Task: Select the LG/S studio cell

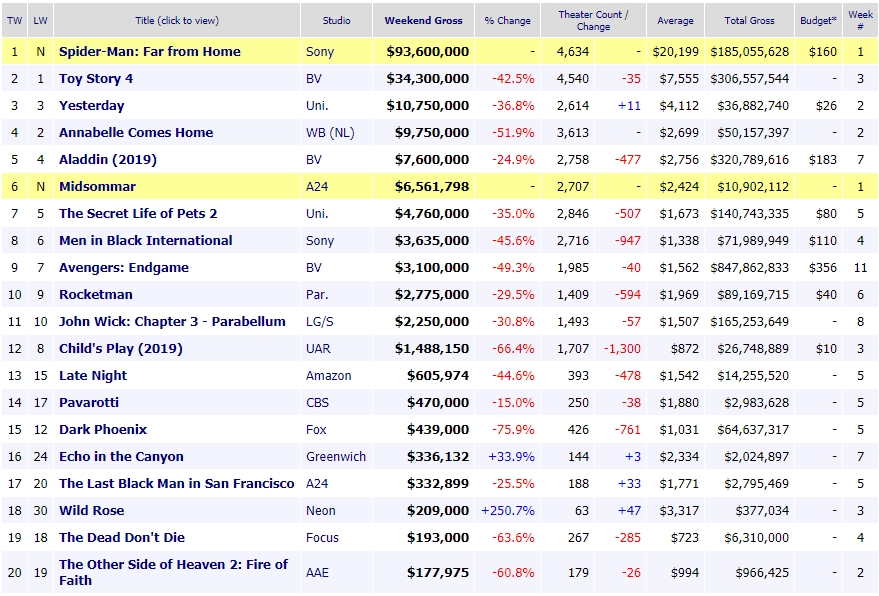Action: pos(320,321)
